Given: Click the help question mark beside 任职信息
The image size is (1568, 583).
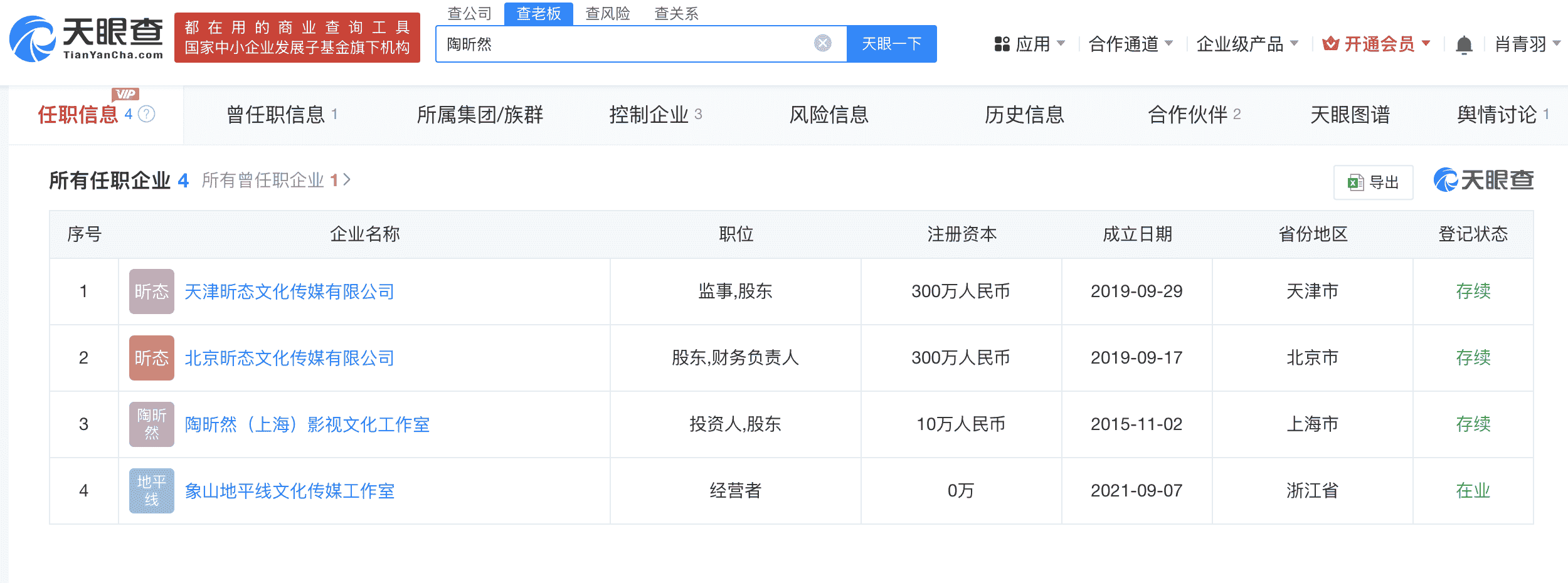Looking at the screenshot, I should (x=147, y=114).
